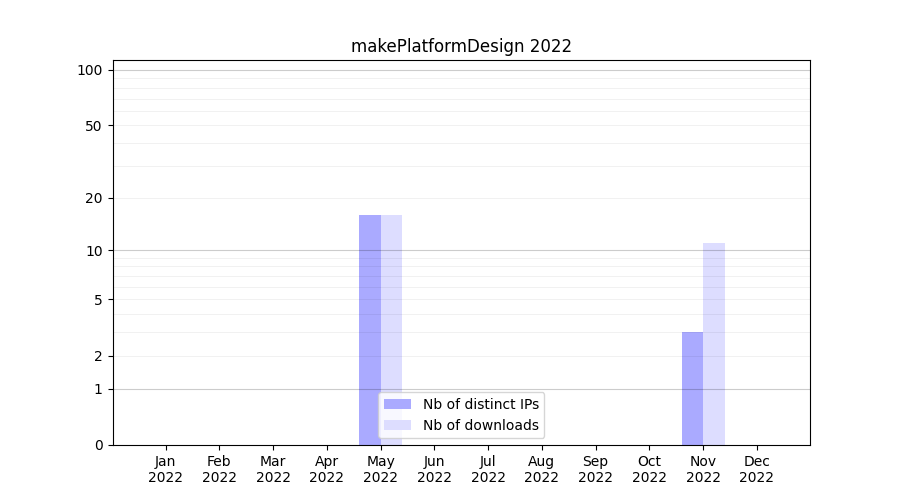Select the 0 y-axis tick label
This screenshot has height=500, width=900.
tap(98, 445)
